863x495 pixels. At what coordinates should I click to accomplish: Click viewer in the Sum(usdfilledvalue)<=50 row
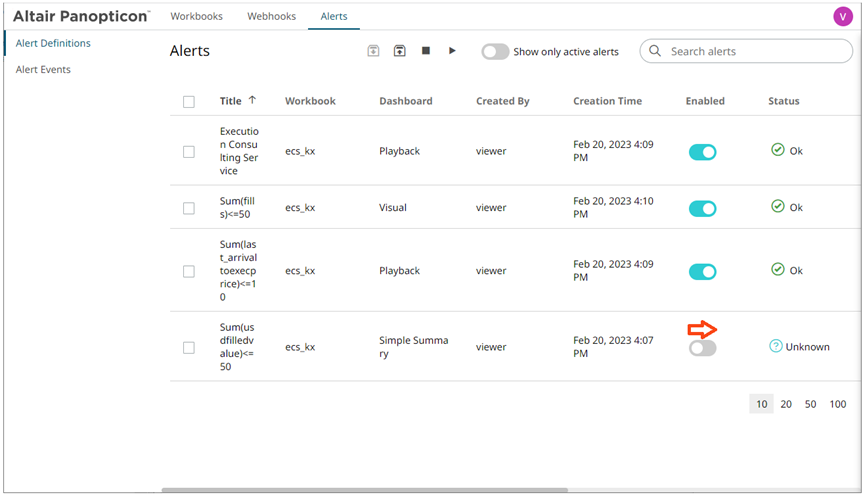[491, 347]
